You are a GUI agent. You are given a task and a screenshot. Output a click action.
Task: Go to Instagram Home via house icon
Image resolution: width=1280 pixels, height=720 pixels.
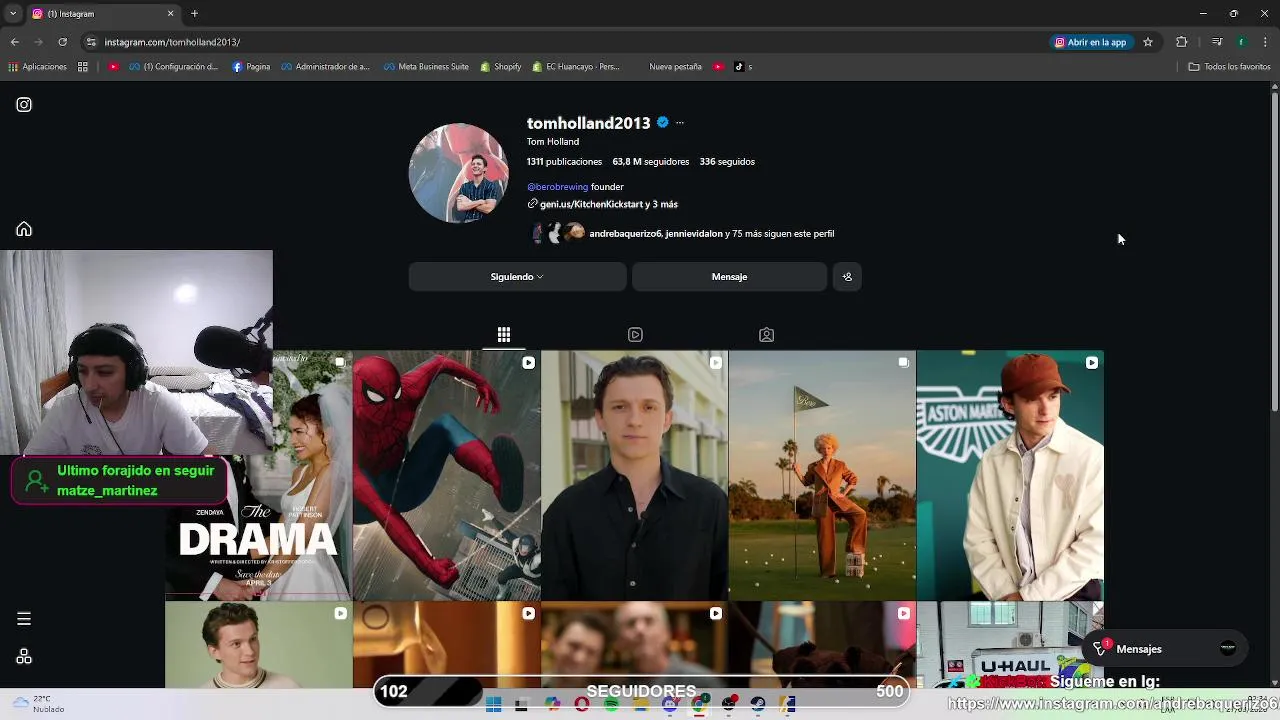coord(24,229)
